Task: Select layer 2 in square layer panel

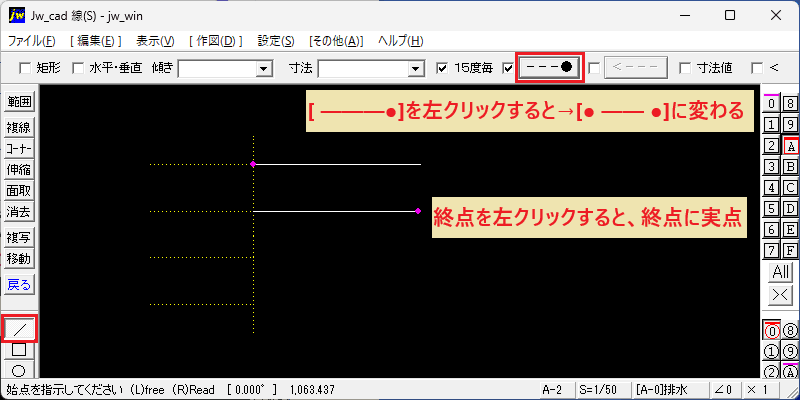Action: click(x=771, y=146)
